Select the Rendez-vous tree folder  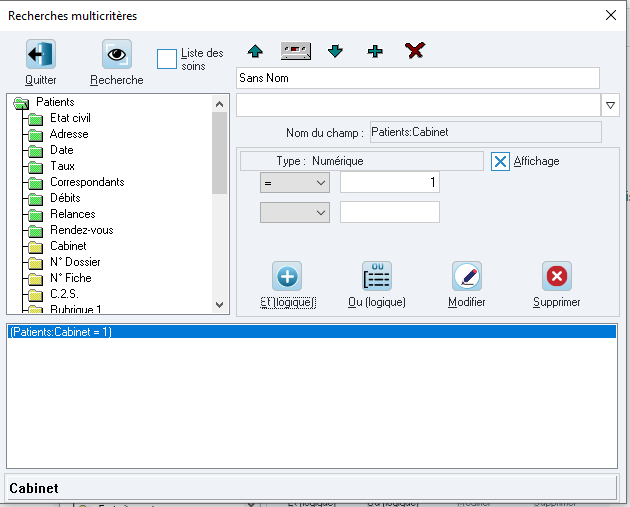(82, 230)
